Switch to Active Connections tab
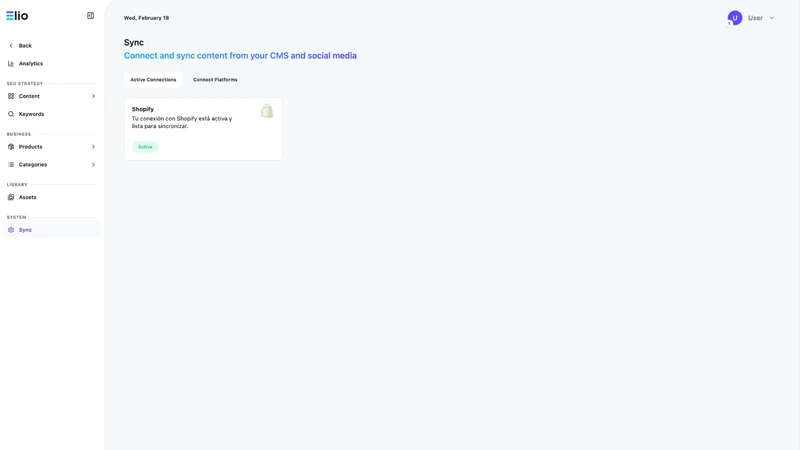 (x=153, y=80)
